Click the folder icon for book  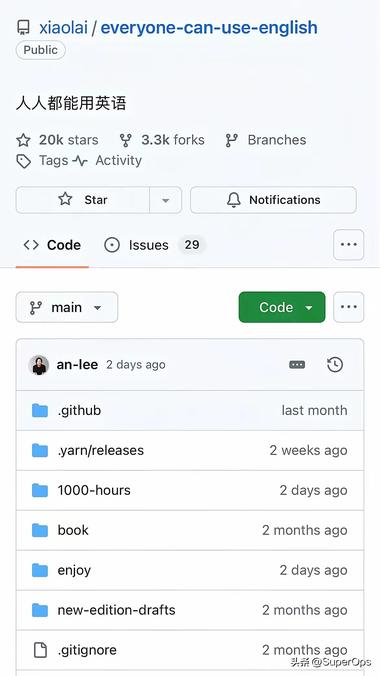[x=40, y=530]
